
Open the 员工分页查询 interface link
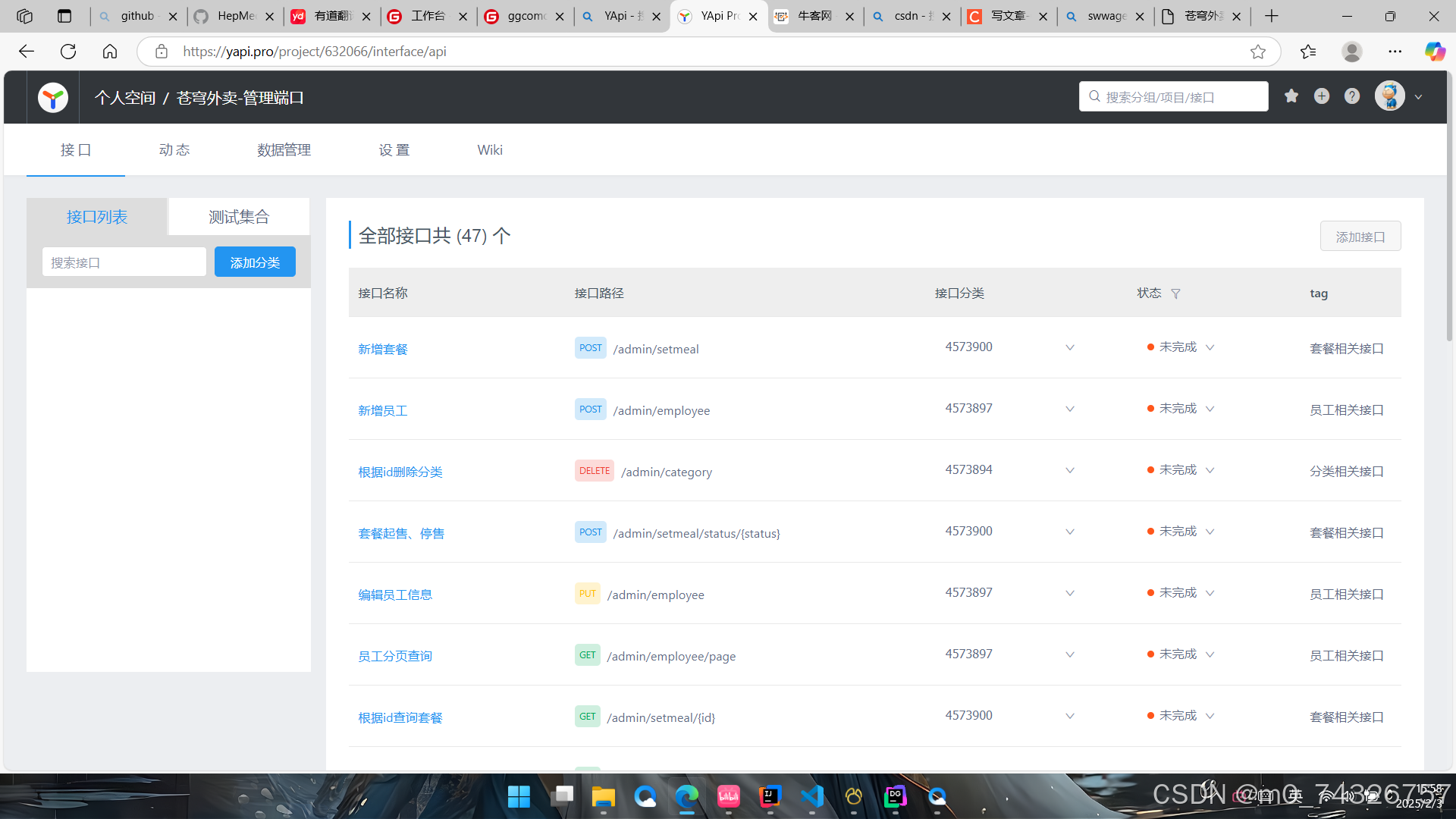pyautogui.click(x=395, y=656)
